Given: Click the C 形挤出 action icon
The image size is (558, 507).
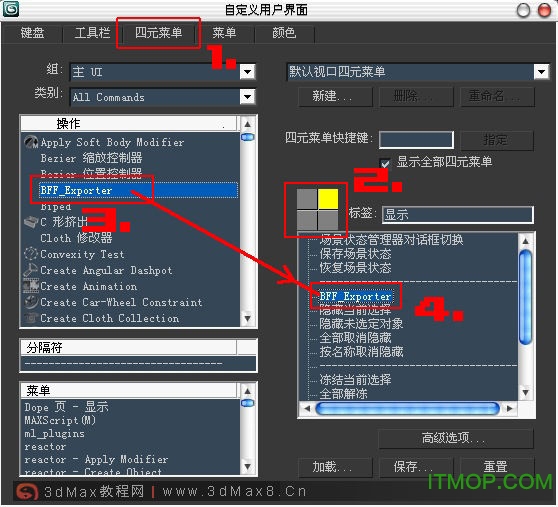Looking at the screenshot, I should (x=31, y=222).
